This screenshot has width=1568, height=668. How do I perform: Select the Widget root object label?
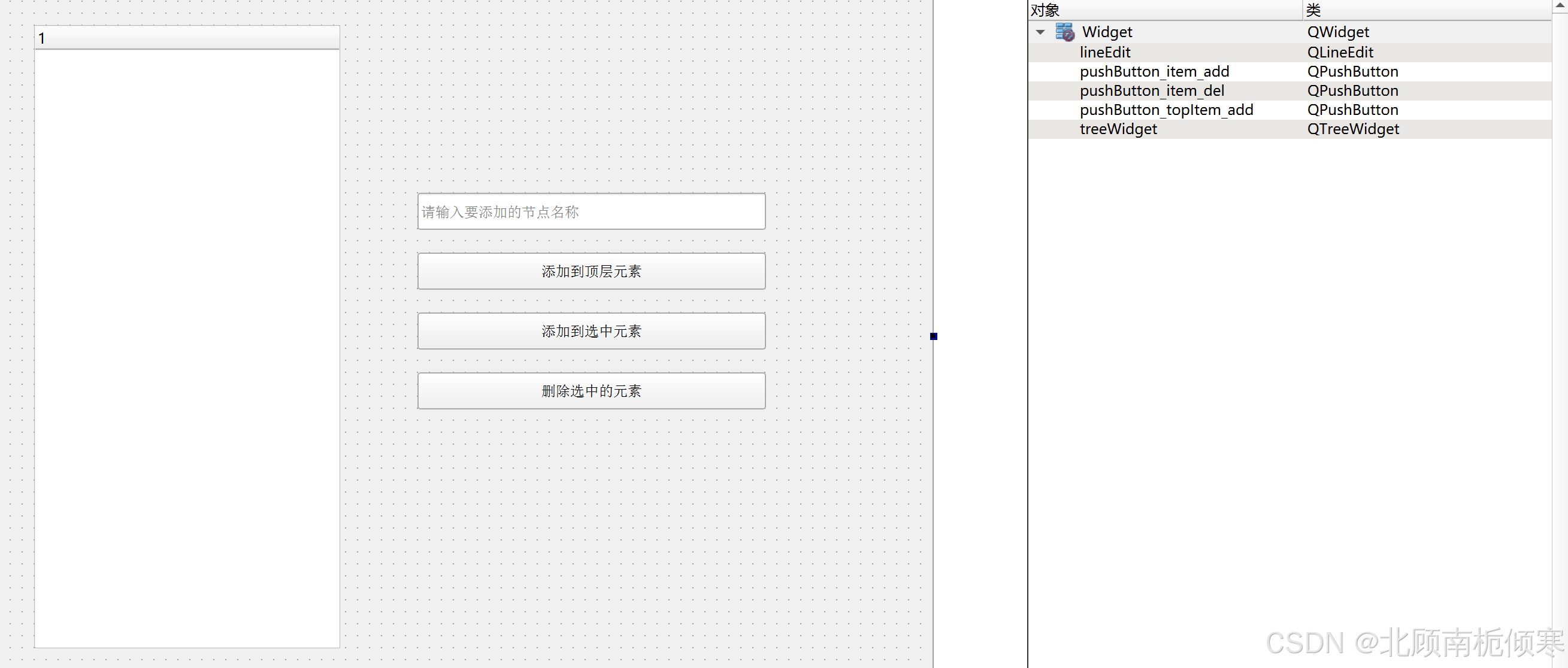[x=1107, y=32]
